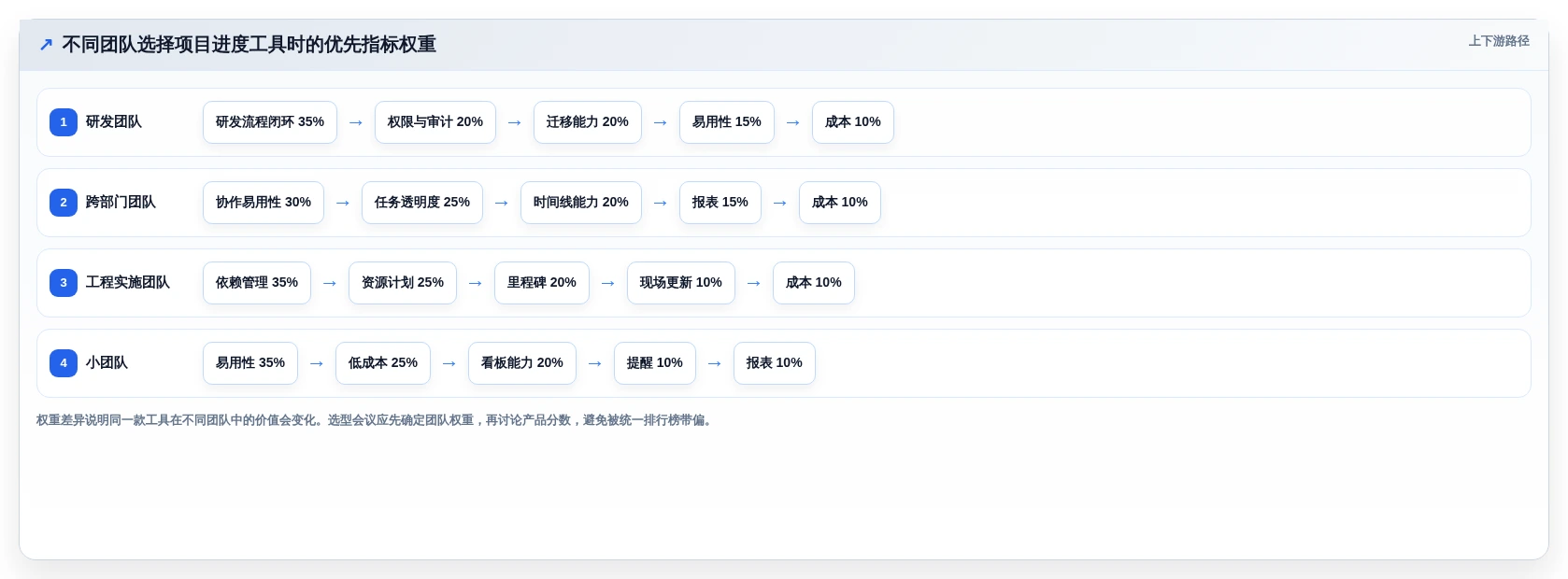The height and width of the screenshot is (579, 1568).
Task: Click the 上下游路径 label
Action: pyautogui.click(x=1498, y=41)
